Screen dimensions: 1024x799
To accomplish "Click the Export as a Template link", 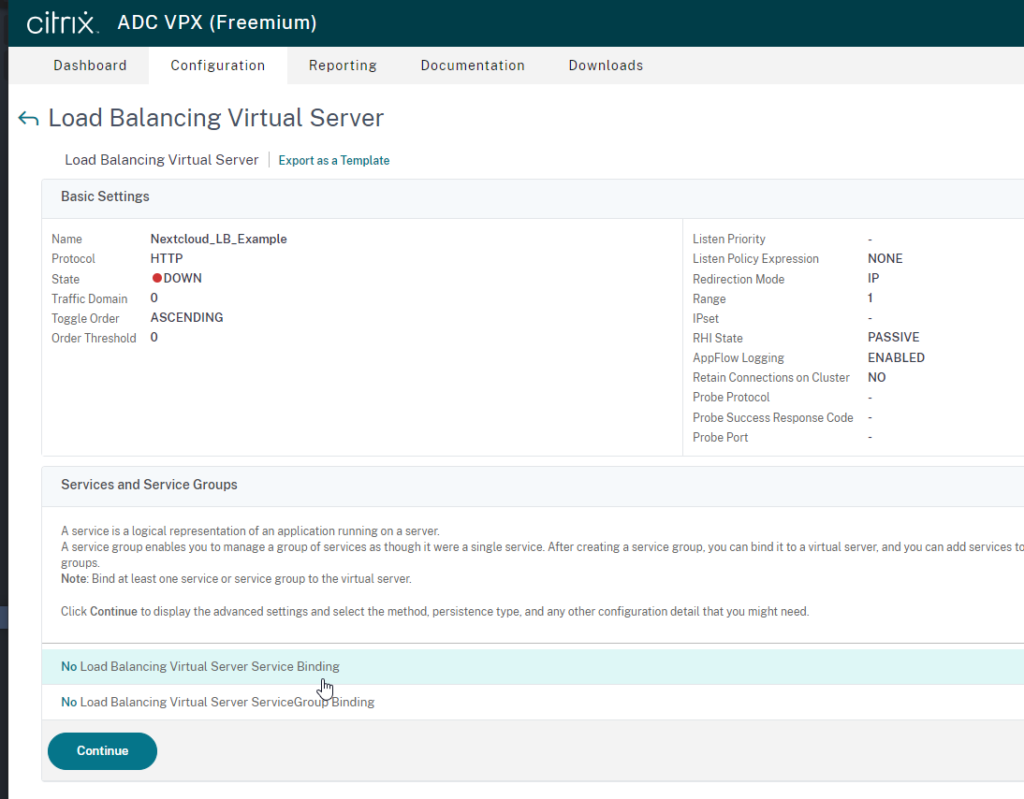I will pyautogui.click(x=334, y=160).
